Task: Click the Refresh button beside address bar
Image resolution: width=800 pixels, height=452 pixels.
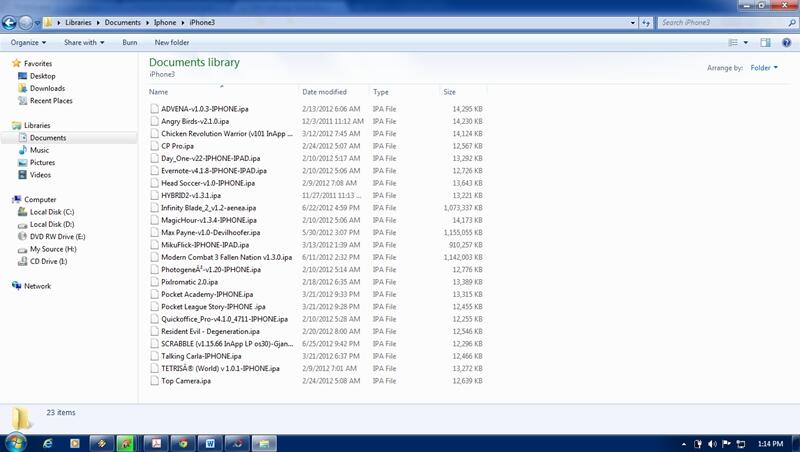Action: point(646,22)
